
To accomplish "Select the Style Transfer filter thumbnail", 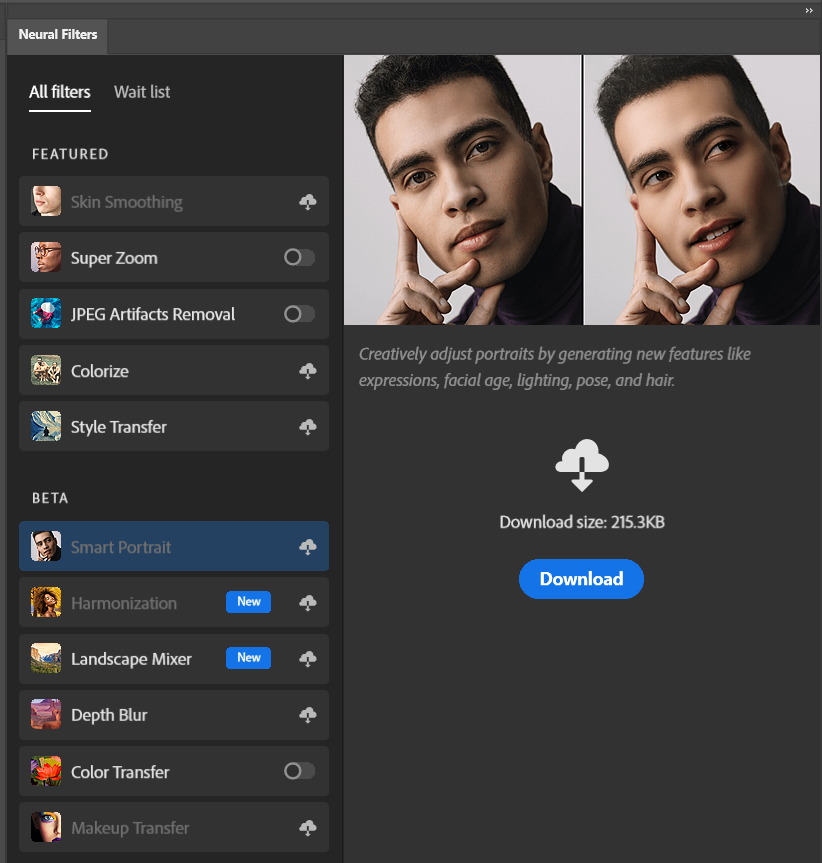I will [x=46, y=426].
